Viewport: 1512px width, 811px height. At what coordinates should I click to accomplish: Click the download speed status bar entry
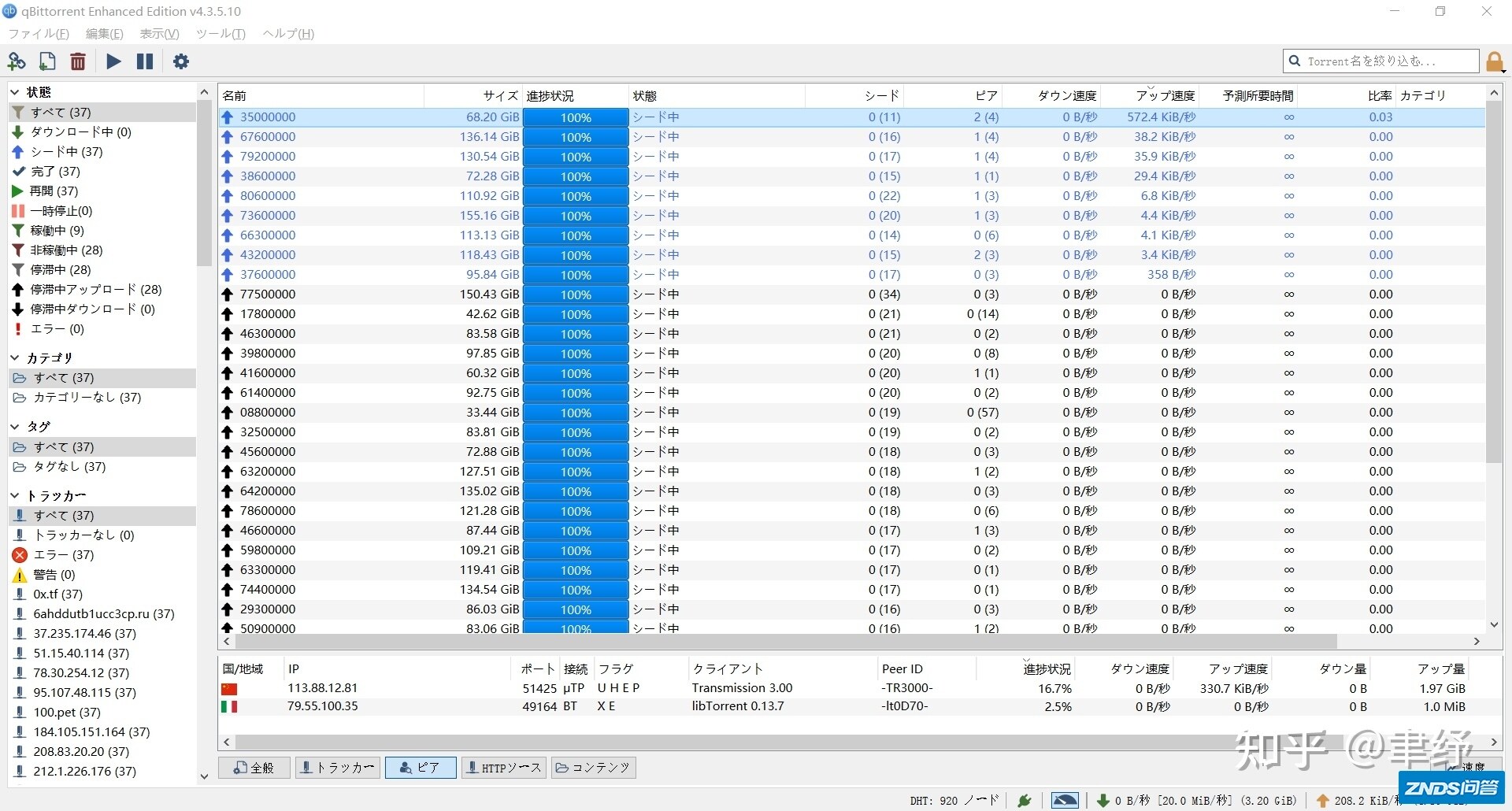tap(1195, 801)
